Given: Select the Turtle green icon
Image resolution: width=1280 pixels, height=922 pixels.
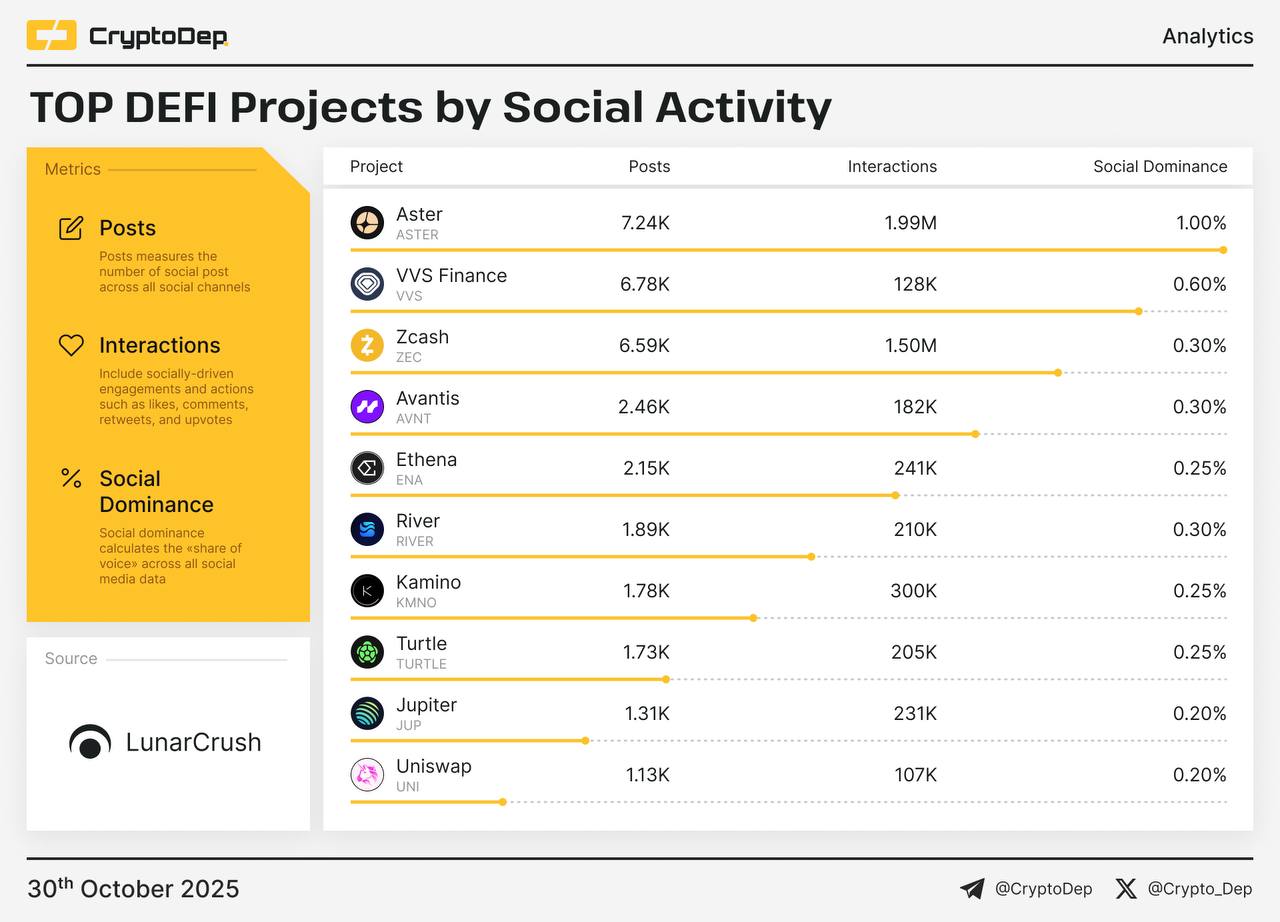Looking at the screenshot, I should coord(367,652).
